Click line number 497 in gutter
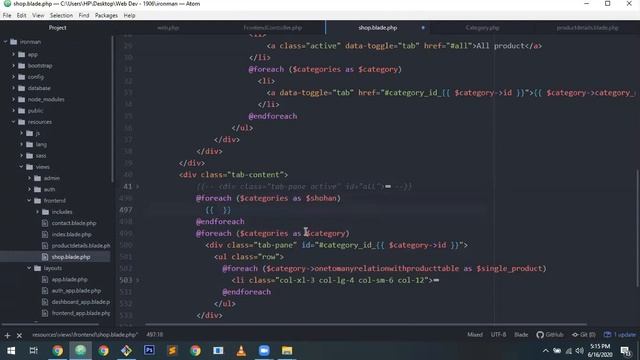Screen dimensions: 640x360 pyautogui.click(x=126, y=210)
